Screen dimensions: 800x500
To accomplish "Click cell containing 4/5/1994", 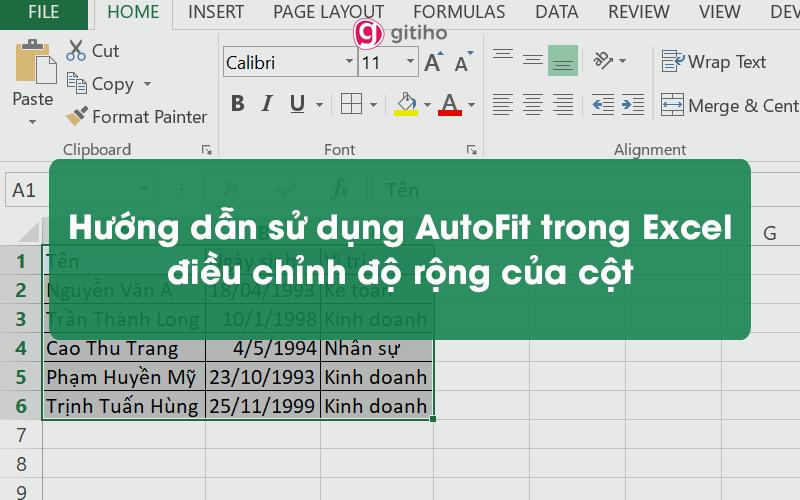I will click(x=263, y=348).
